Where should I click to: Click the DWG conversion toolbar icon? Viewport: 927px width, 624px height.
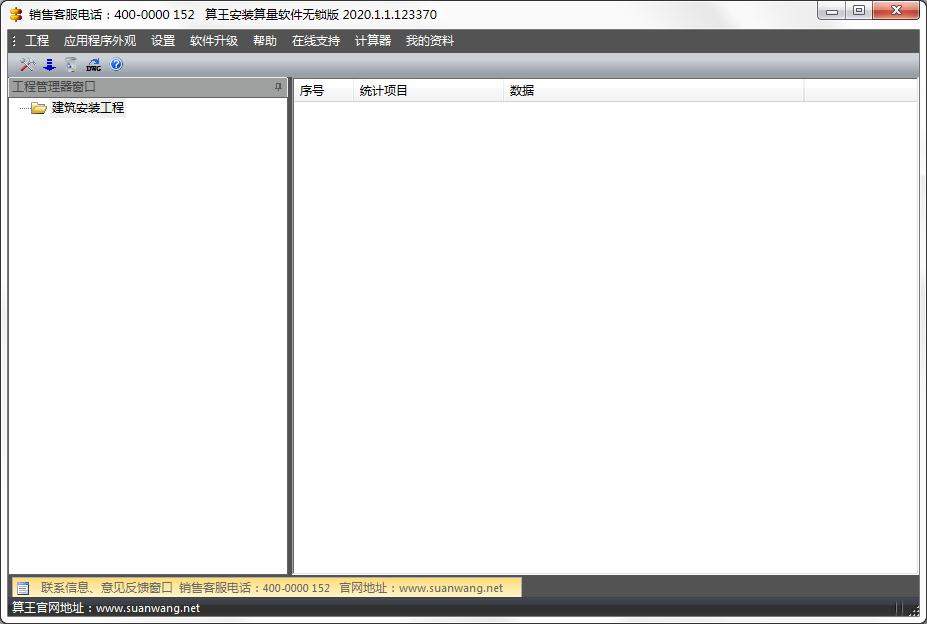93,65
